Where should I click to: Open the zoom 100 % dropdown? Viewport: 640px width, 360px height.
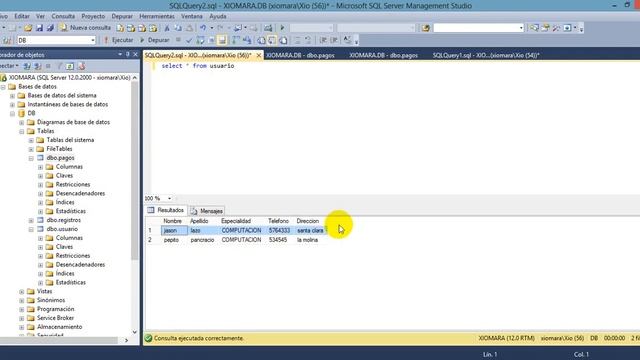pyautogui.click(x=169, y=198)
